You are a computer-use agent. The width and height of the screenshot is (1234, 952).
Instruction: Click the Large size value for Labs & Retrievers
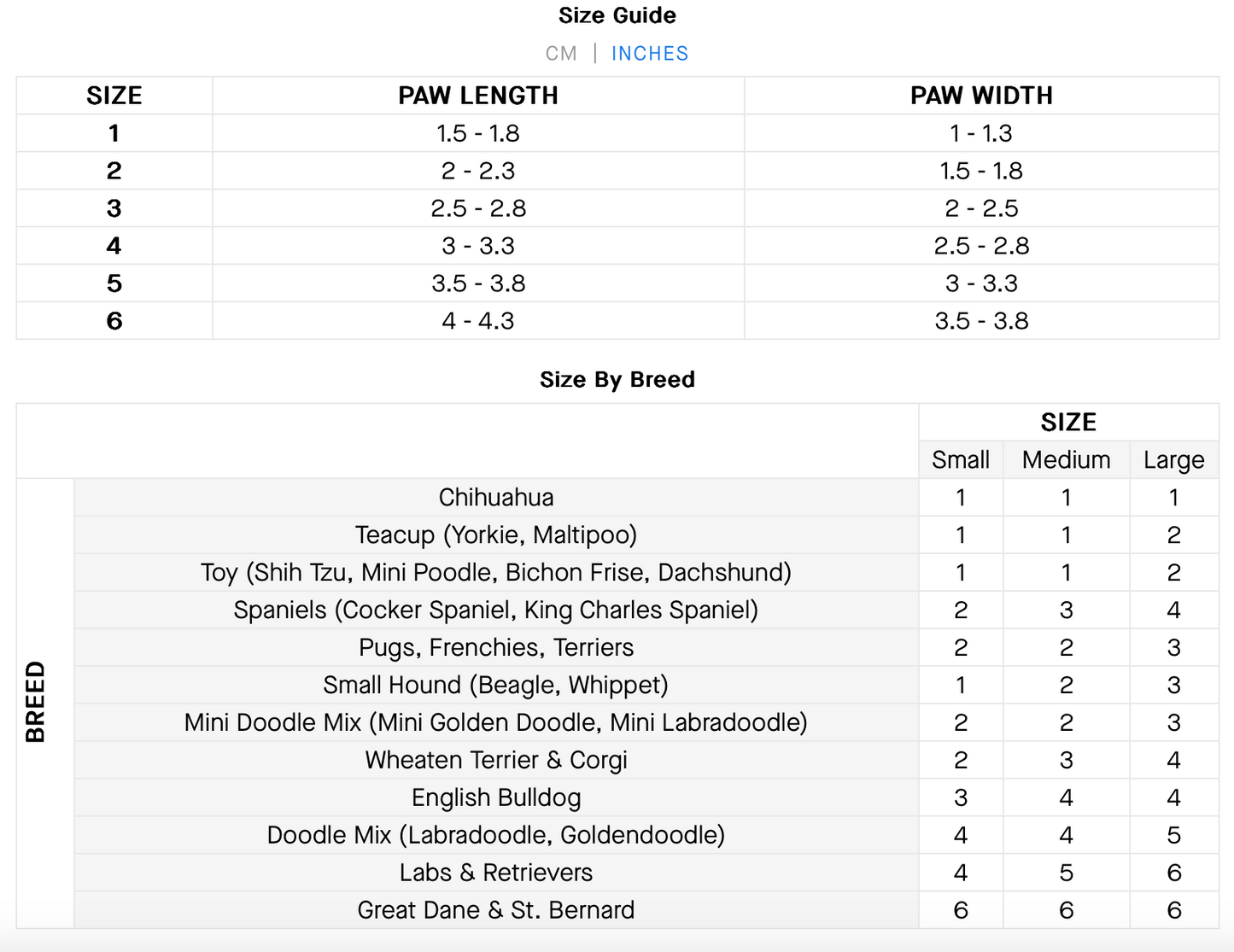click(1173, 873)
